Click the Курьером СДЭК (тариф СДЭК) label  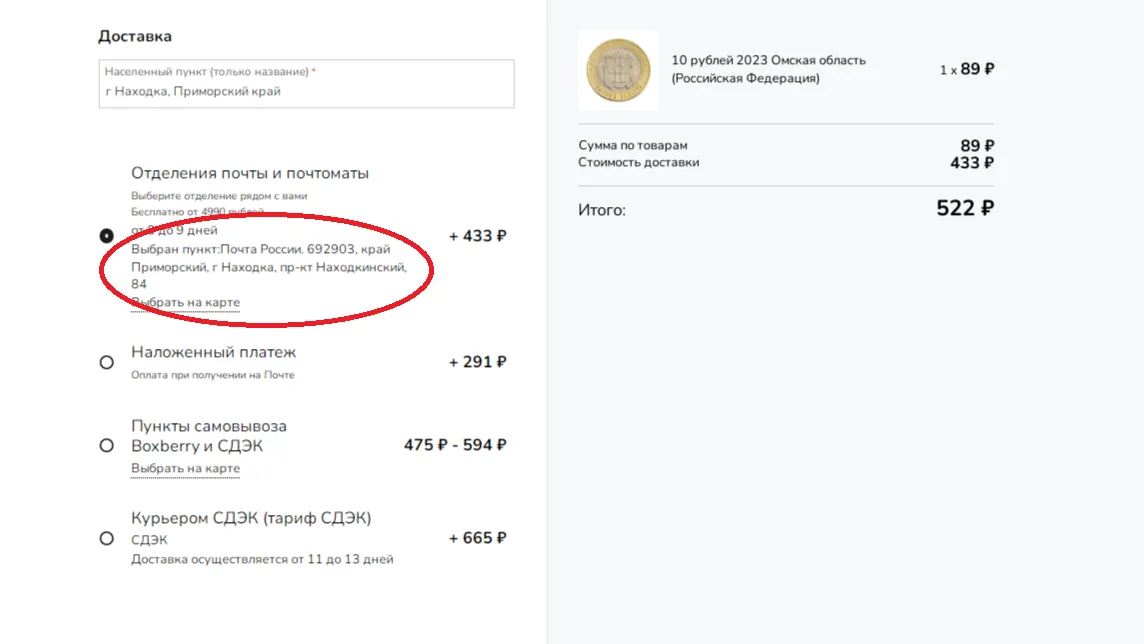pos(251,518)
